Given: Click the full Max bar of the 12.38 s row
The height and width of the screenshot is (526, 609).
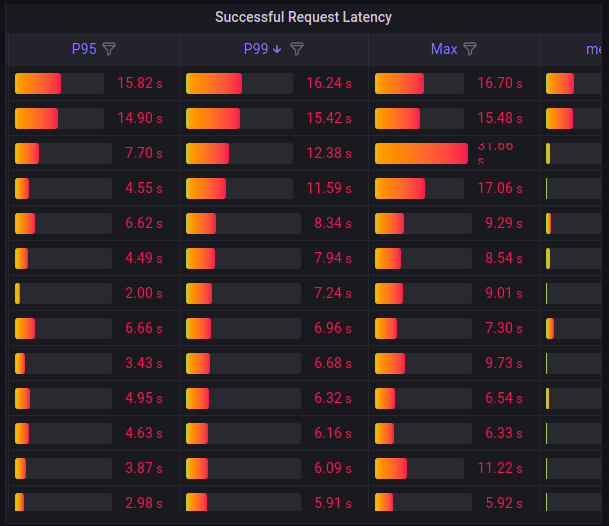Looking at the screenshot, I should pos(421,153).
